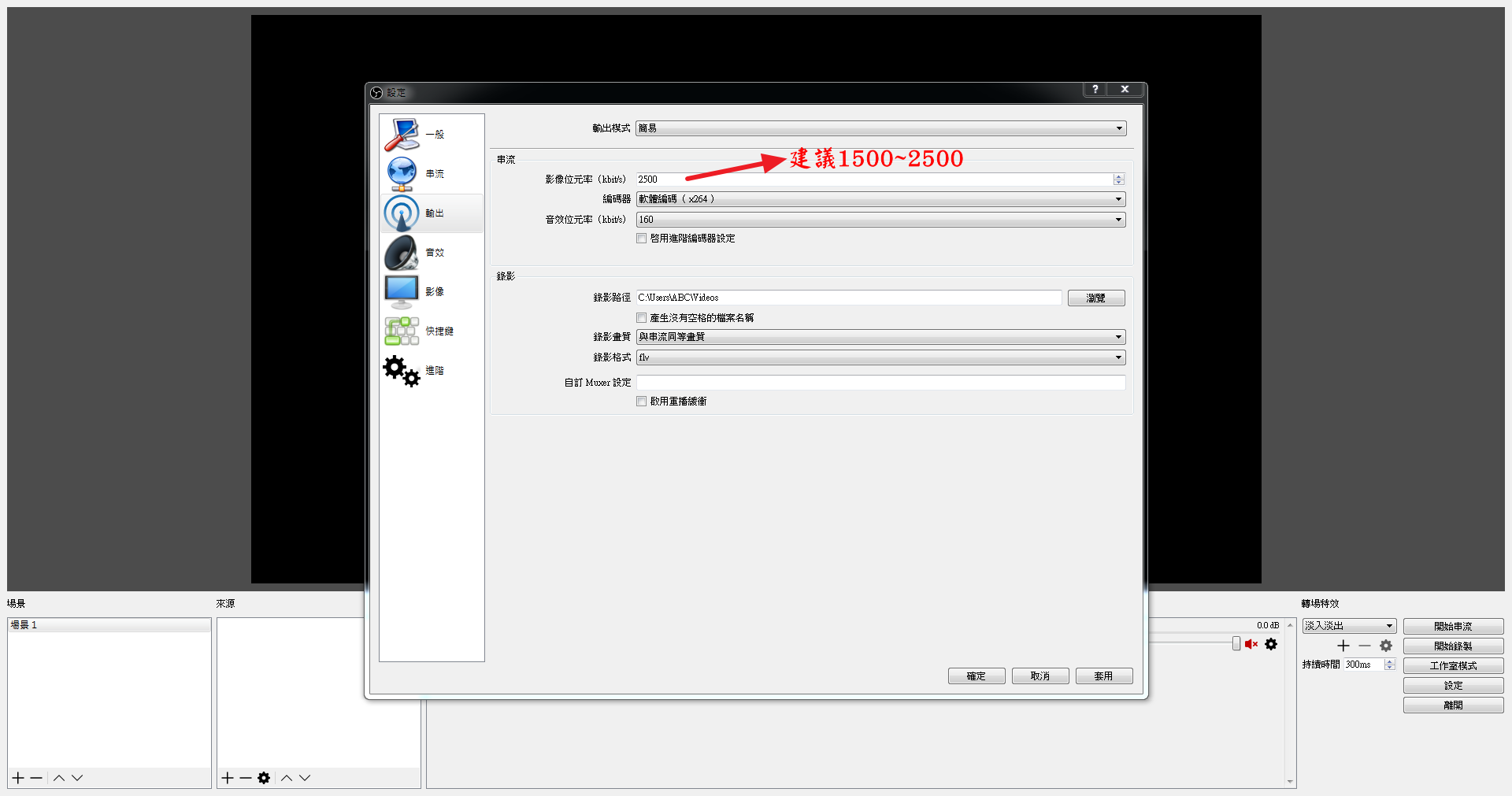Move scene up with arrow icon
Image resolution: width=1512 pixels, height=796 pixels.
(x=59, y=778)
